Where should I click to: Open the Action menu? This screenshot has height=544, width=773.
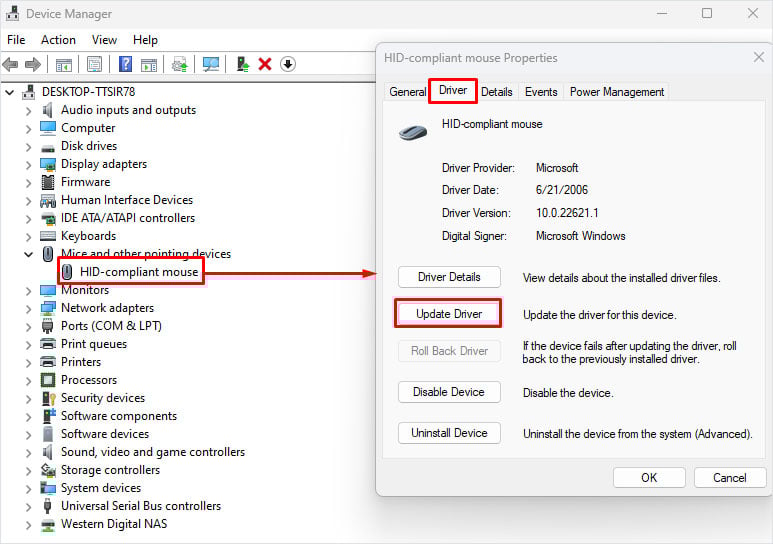[58, 40]
